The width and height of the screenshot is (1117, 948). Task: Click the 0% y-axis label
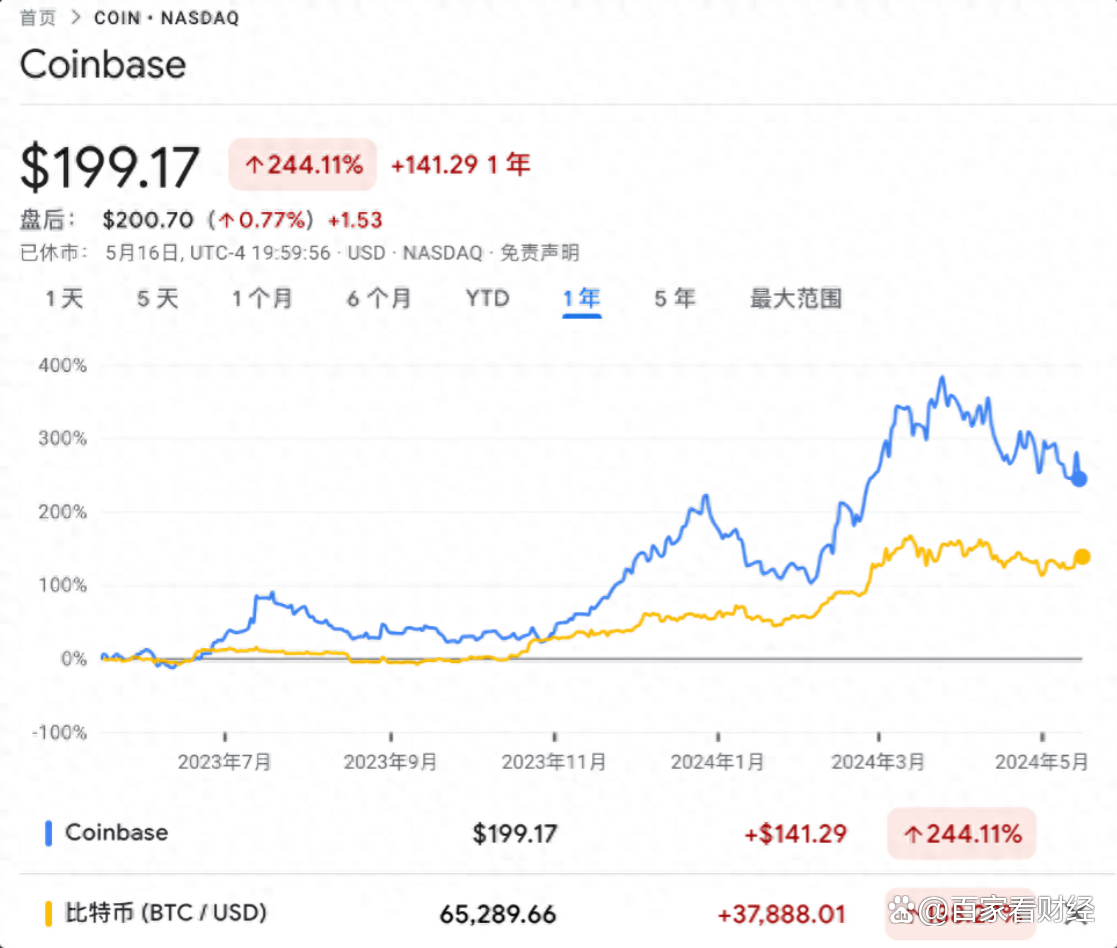pos(74,659)
